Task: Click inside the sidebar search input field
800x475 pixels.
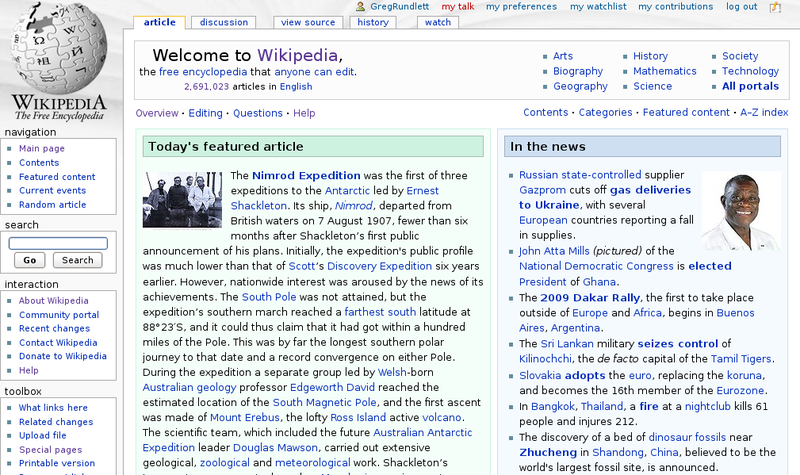Action: click(58, 243)
